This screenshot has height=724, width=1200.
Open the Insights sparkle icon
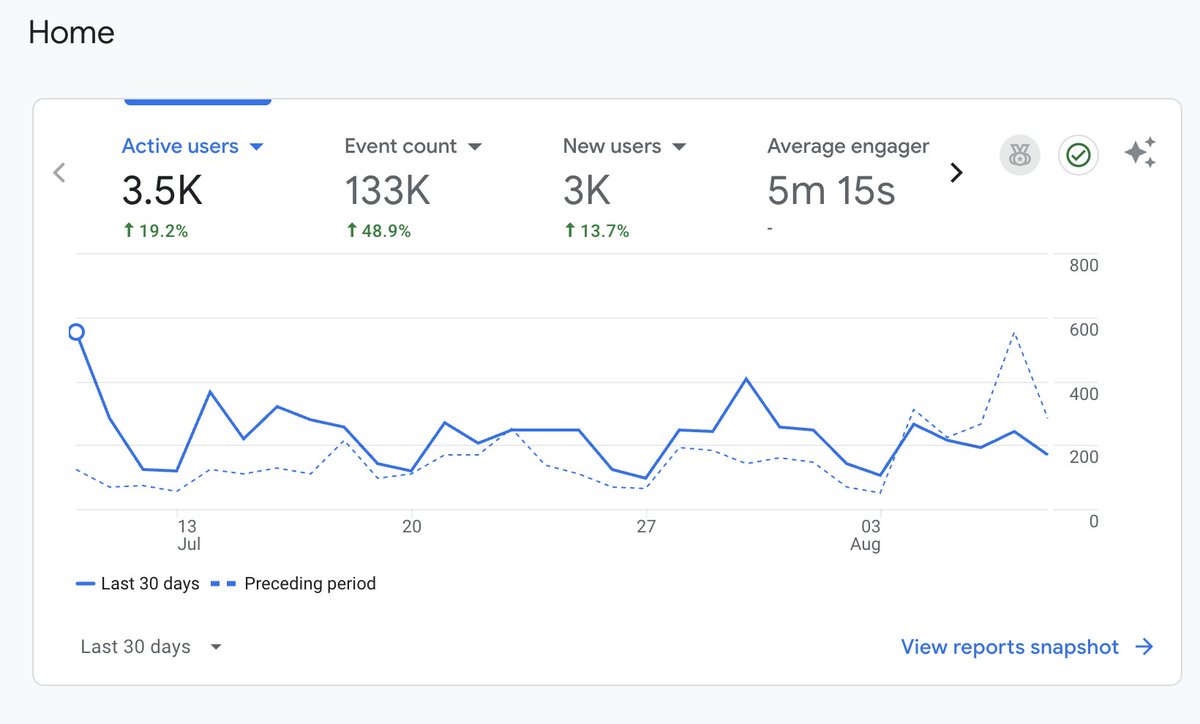[x=1140, y=154]
